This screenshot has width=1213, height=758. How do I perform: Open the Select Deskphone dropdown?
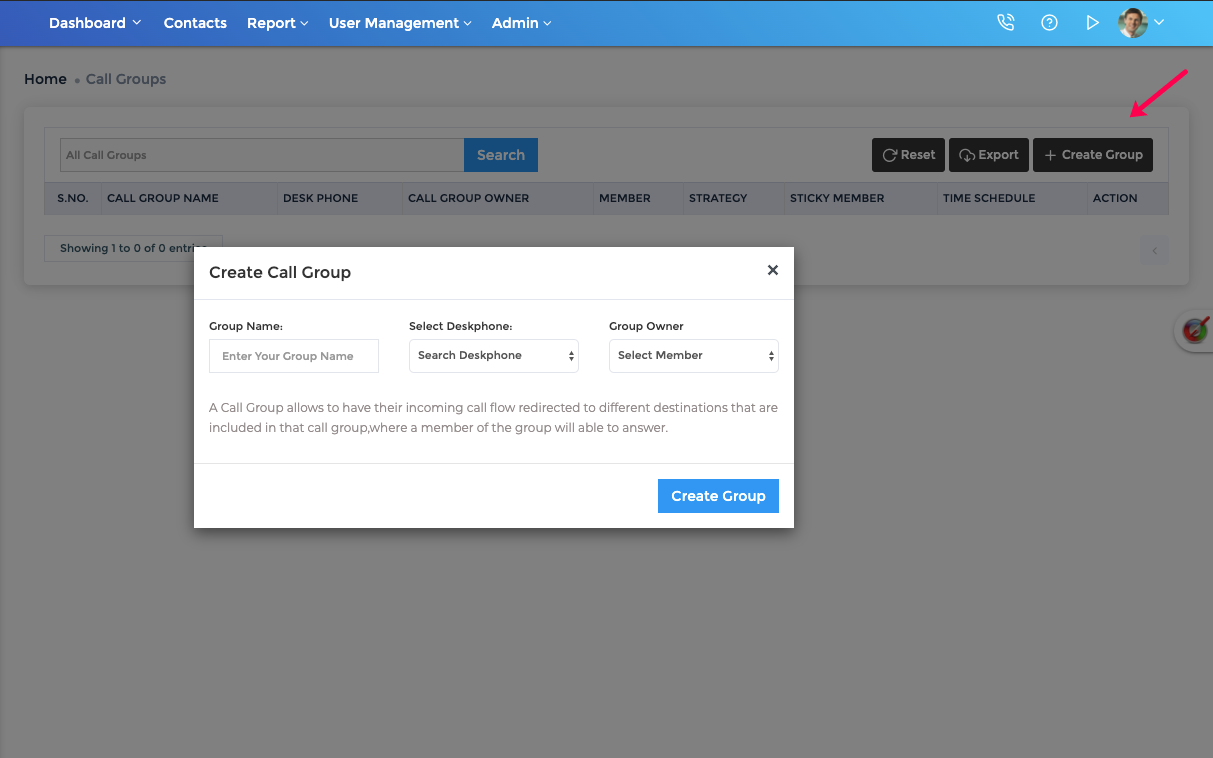click(x=493, y=355)
